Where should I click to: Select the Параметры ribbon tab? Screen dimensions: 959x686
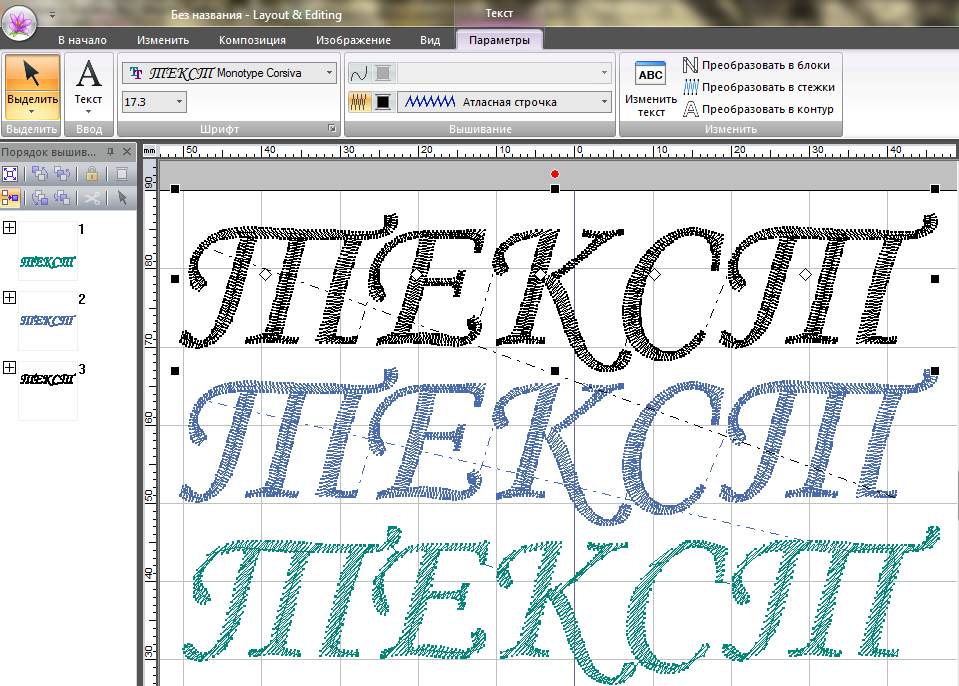pyautogui.click(x=499, y=40)
